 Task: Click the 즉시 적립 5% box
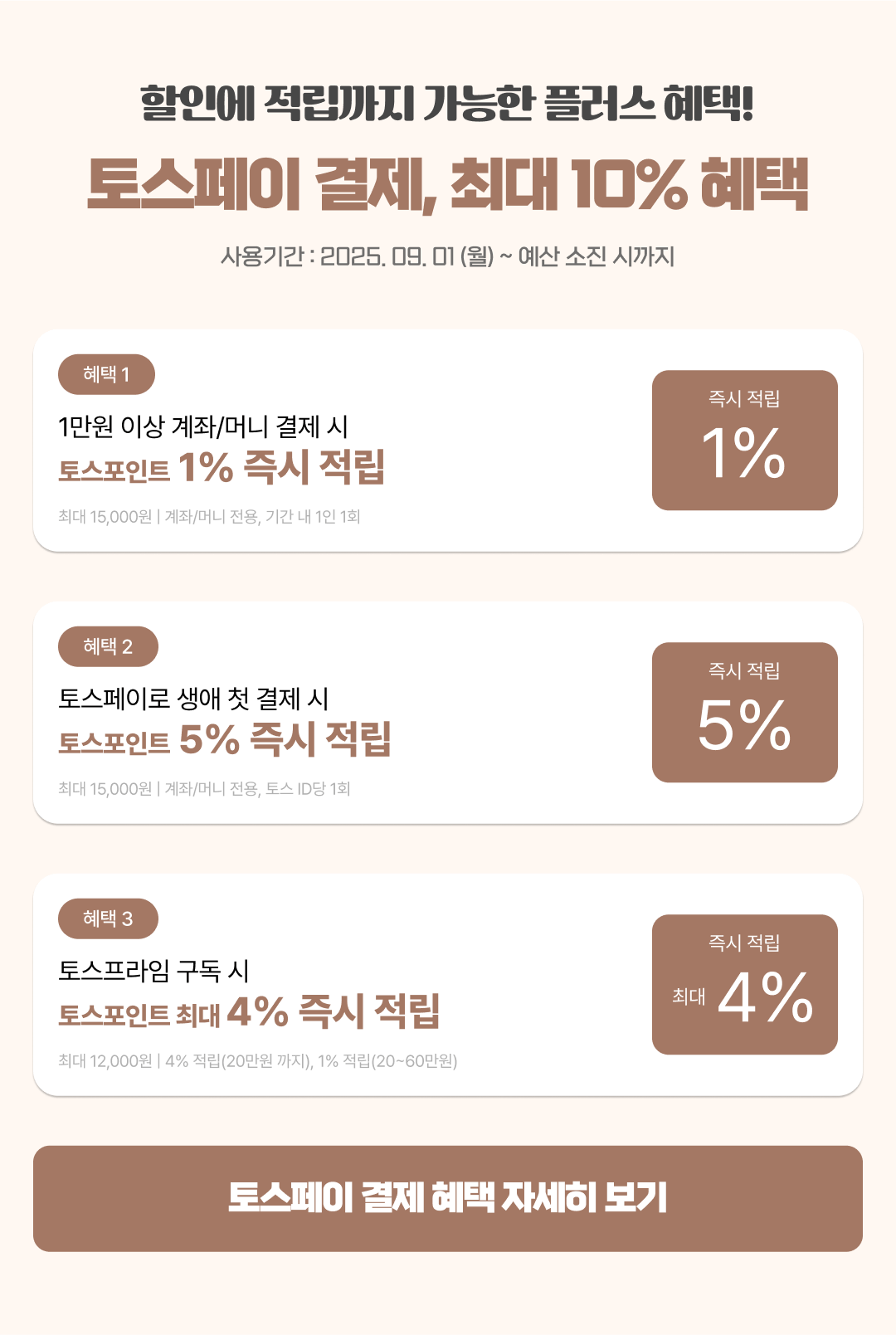745,712
